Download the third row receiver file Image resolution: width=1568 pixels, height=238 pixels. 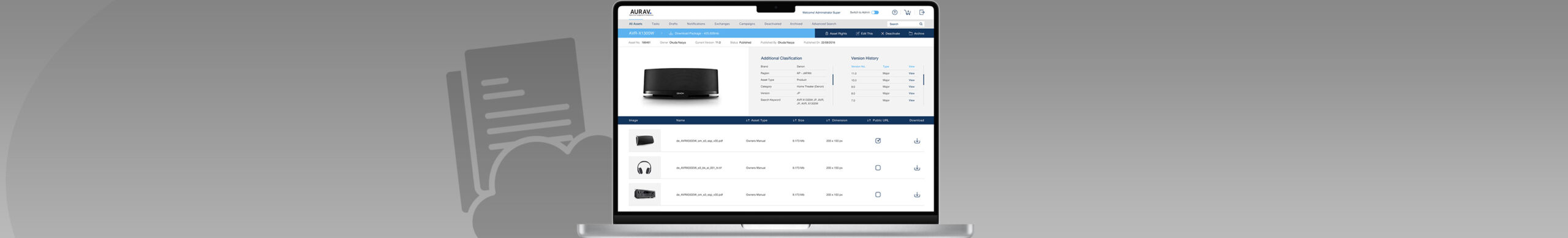point(917,194)
